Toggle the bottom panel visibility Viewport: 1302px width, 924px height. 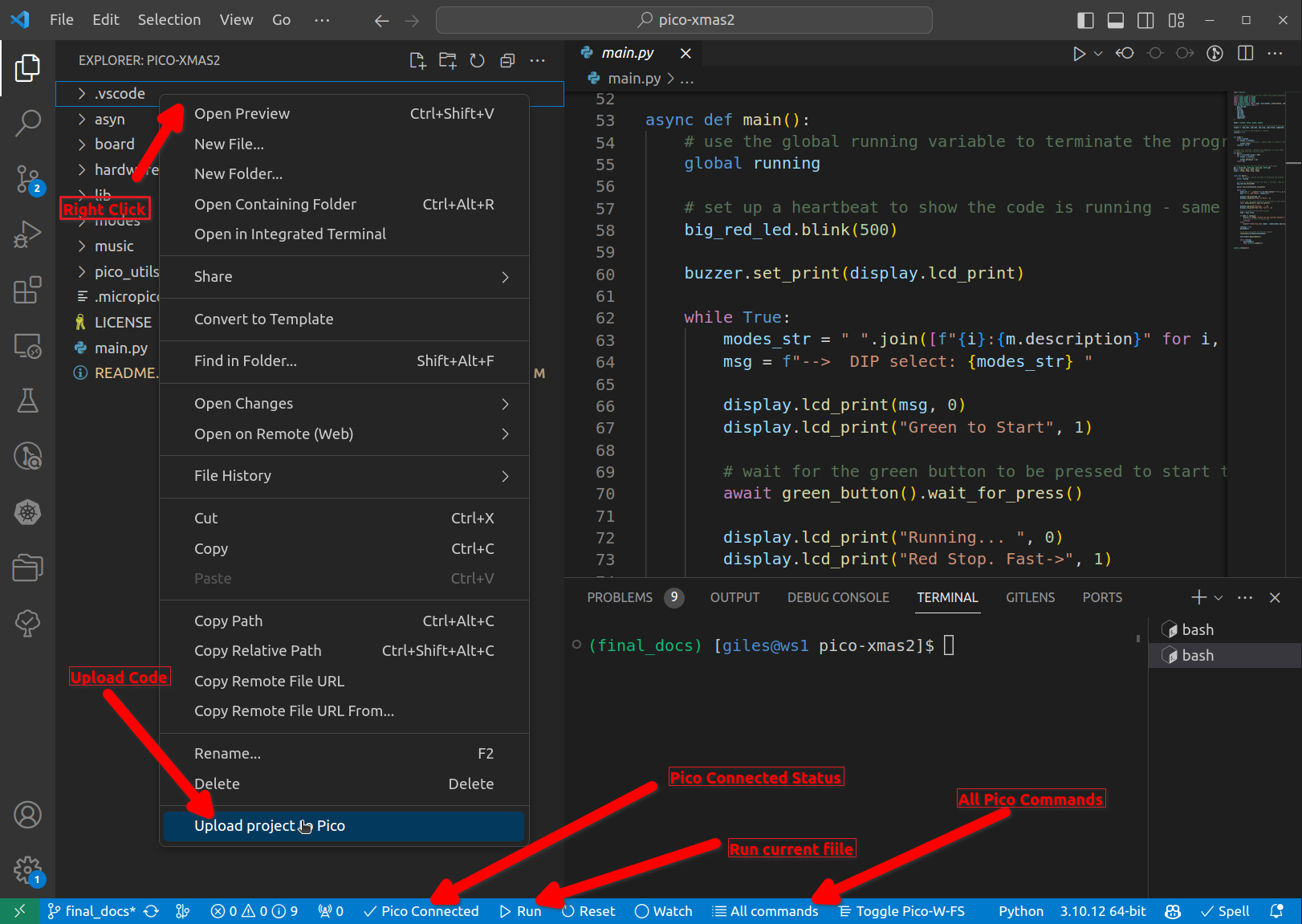(x=1116, y=20)
